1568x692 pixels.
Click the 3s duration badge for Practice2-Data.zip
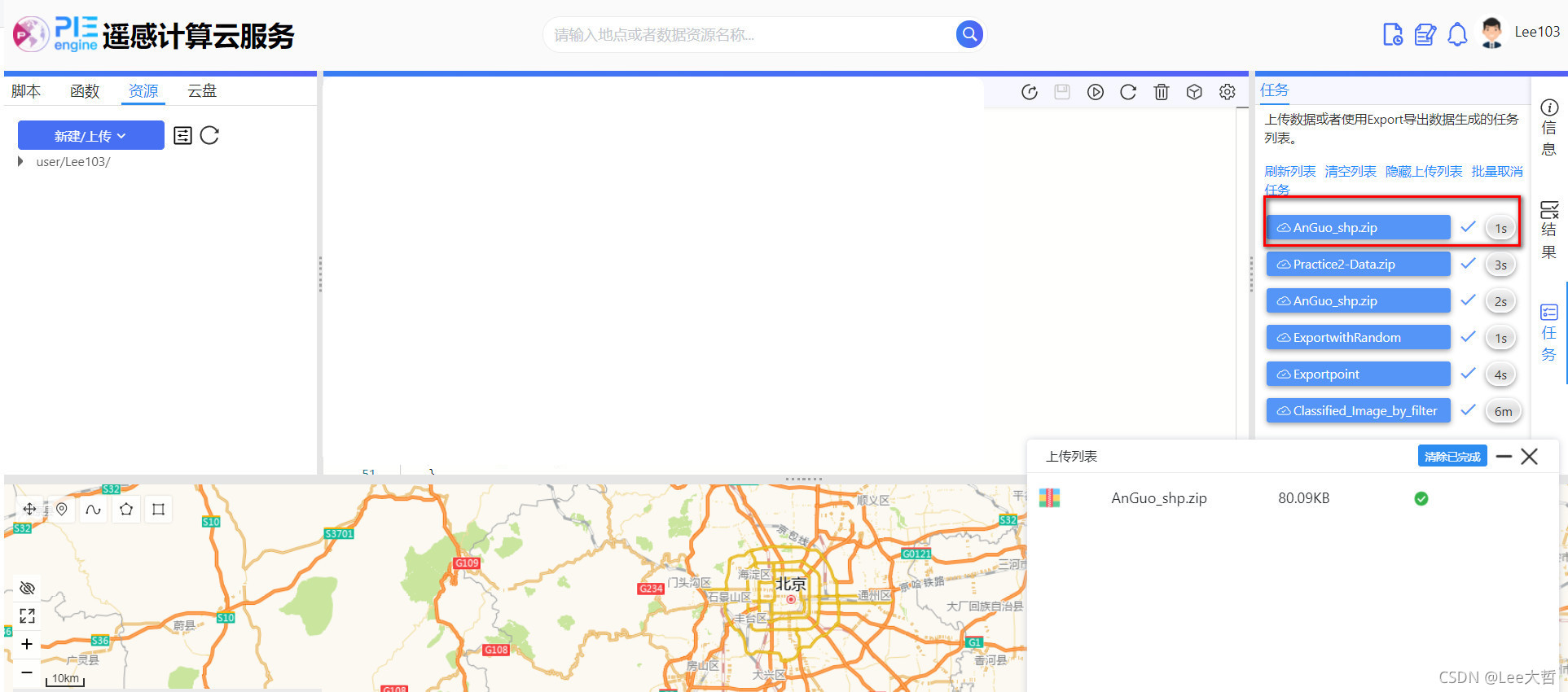point(1500,265)
